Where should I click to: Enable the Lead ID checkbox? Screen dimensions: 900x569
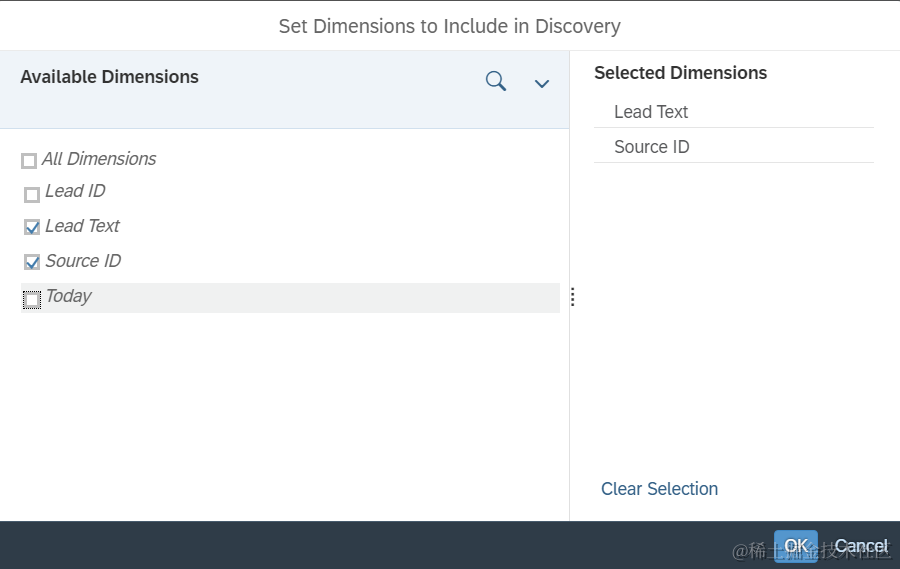tap(32, 194)
